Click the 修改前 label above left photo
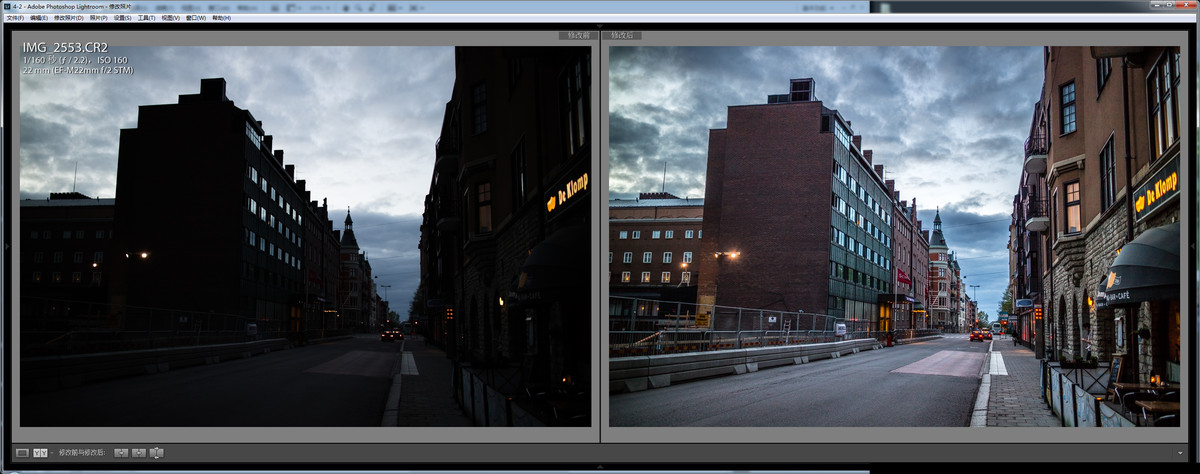 coord(578,36)
